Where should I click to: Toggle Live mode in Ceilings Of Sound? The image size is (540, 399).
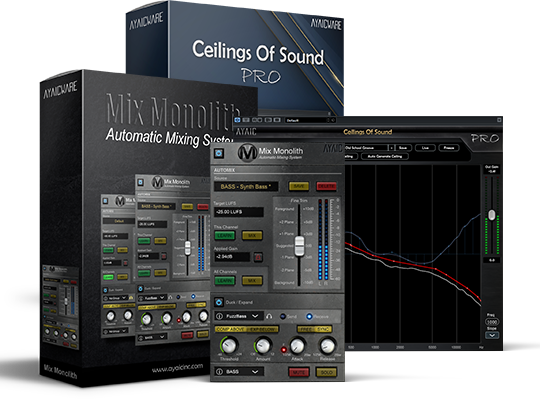click(425, 148)
